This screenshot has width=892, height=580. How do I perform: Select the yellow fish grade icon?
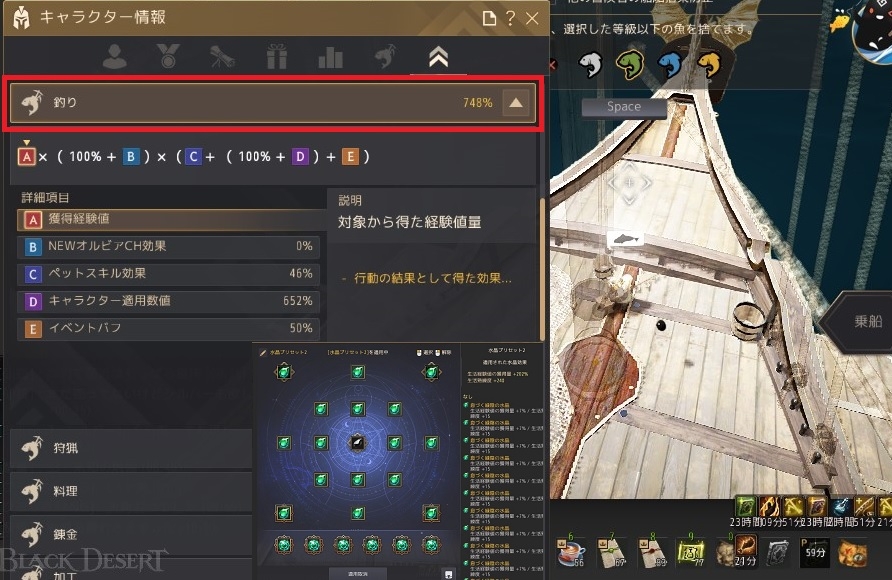click(709, 64)
